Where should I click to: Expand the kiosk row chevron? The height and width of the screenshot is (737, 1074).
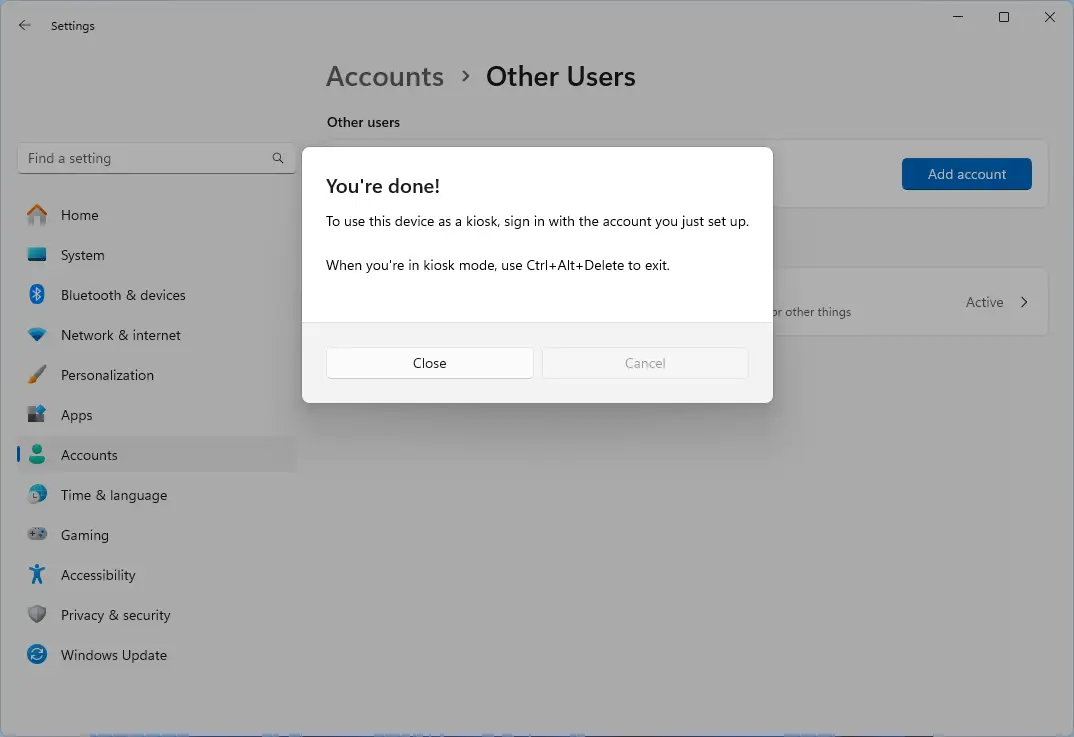pyautogui.click(x=1024, y=302)
